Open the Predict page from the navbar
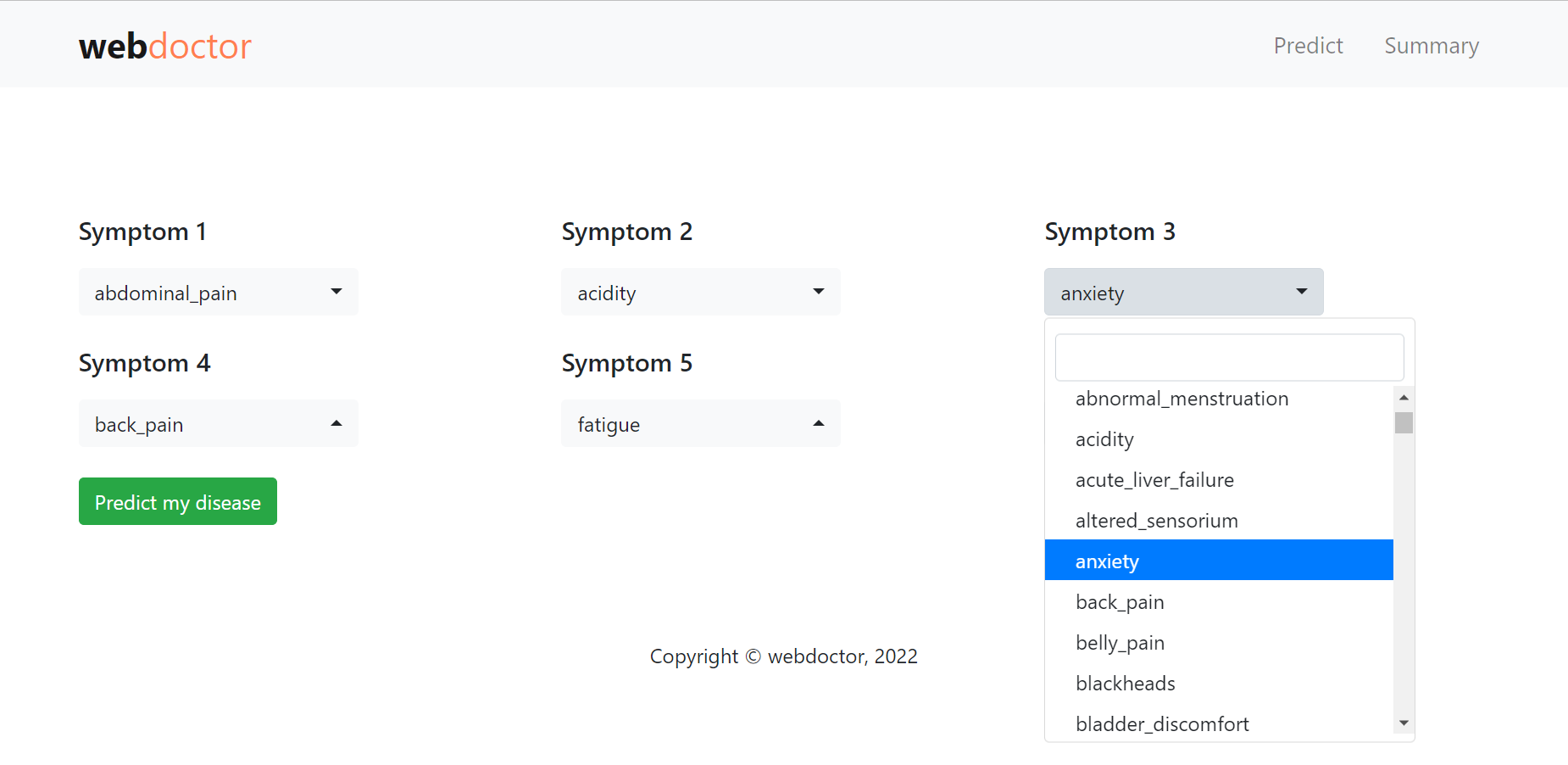1568x765 pixels. pos(1308,46)
